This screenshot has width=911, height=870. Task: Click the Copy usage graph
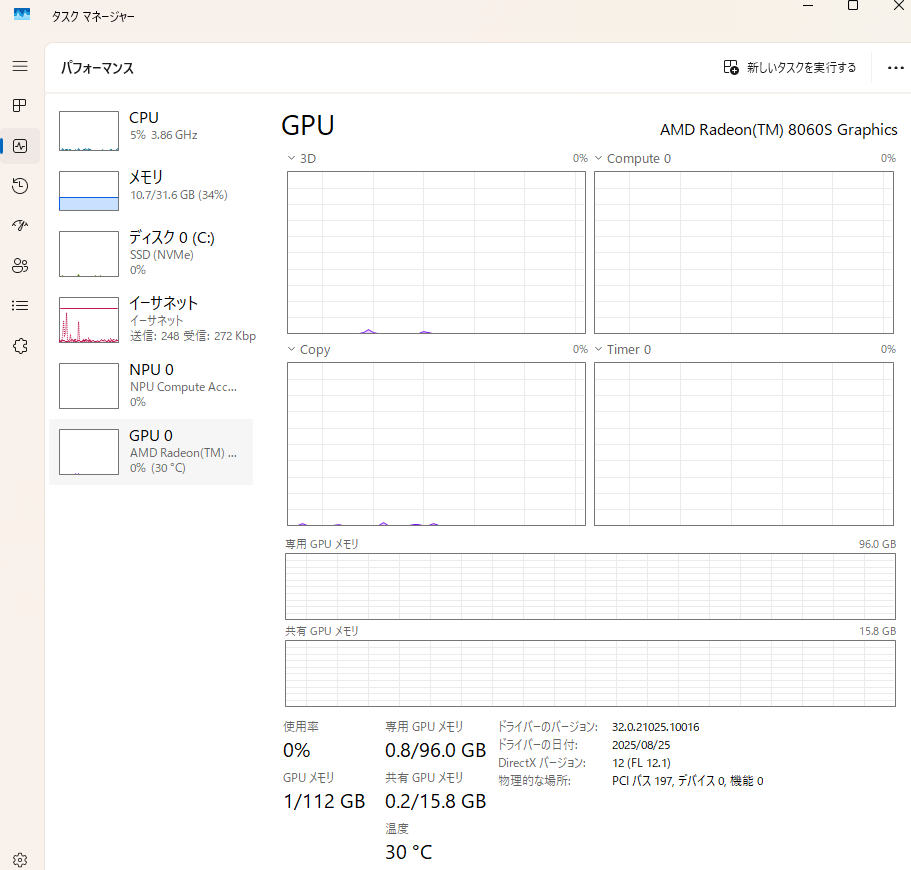coord(436,444)
